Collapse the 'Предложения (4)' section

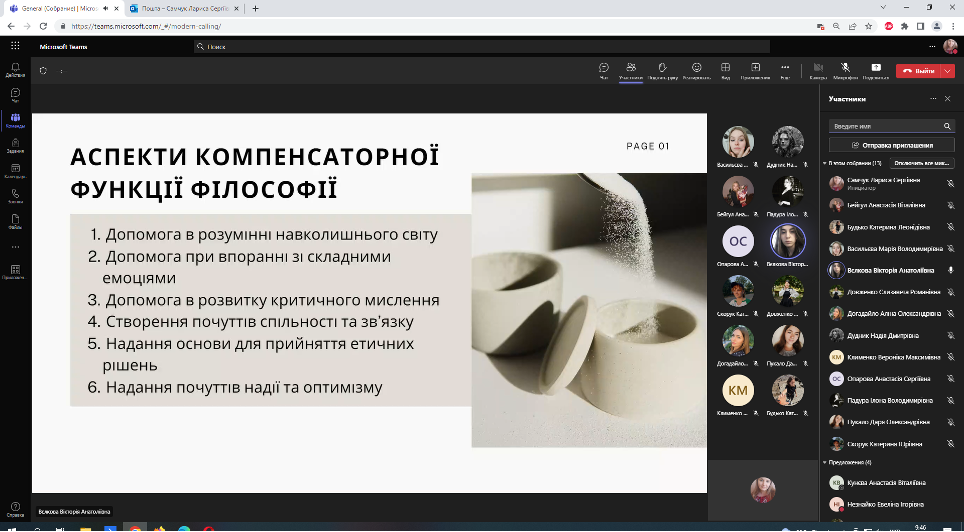pyautogui.click(x=825, y=463)
